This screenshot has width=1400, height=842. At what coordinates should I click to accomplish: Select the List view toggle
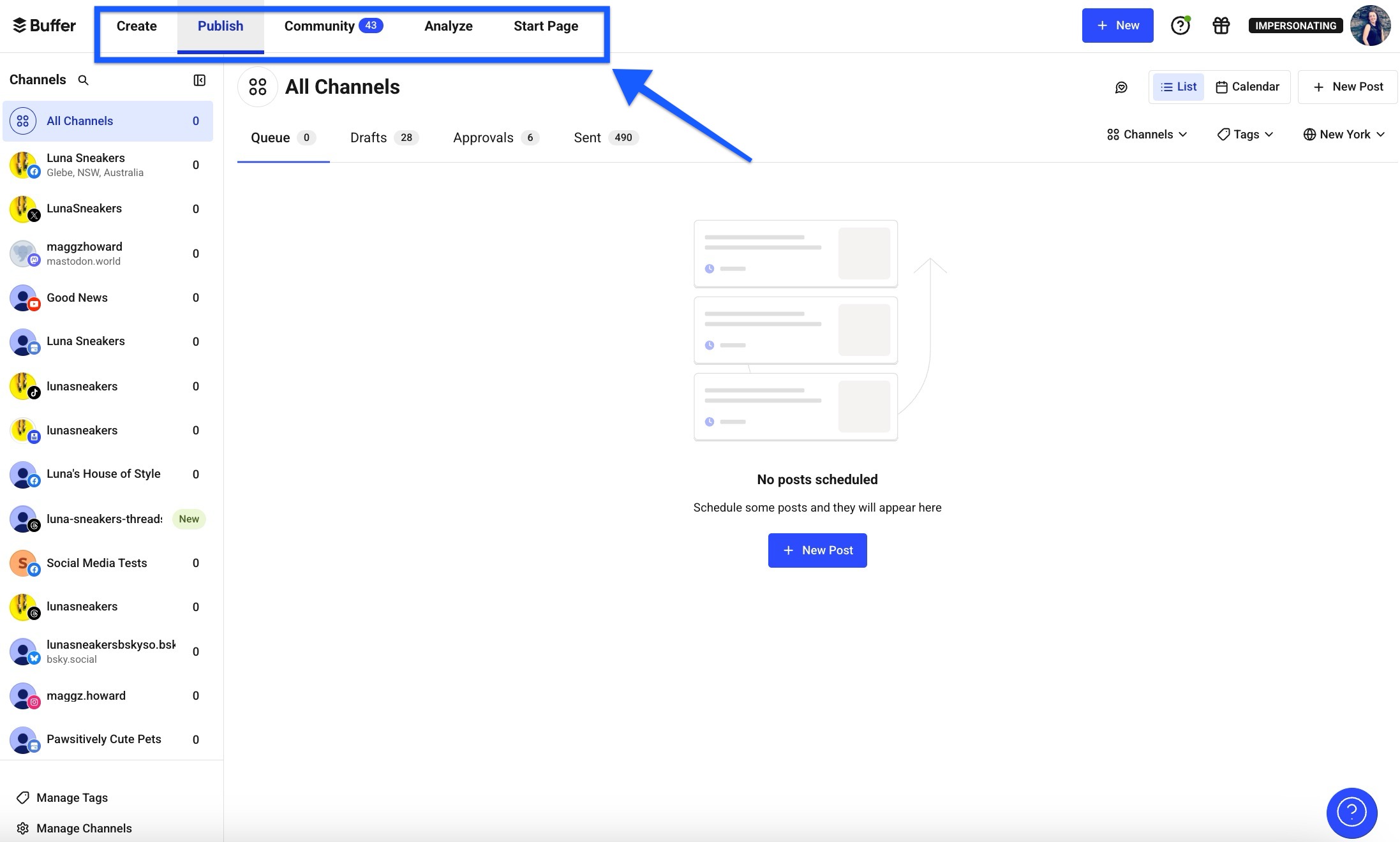[1177, 87]
